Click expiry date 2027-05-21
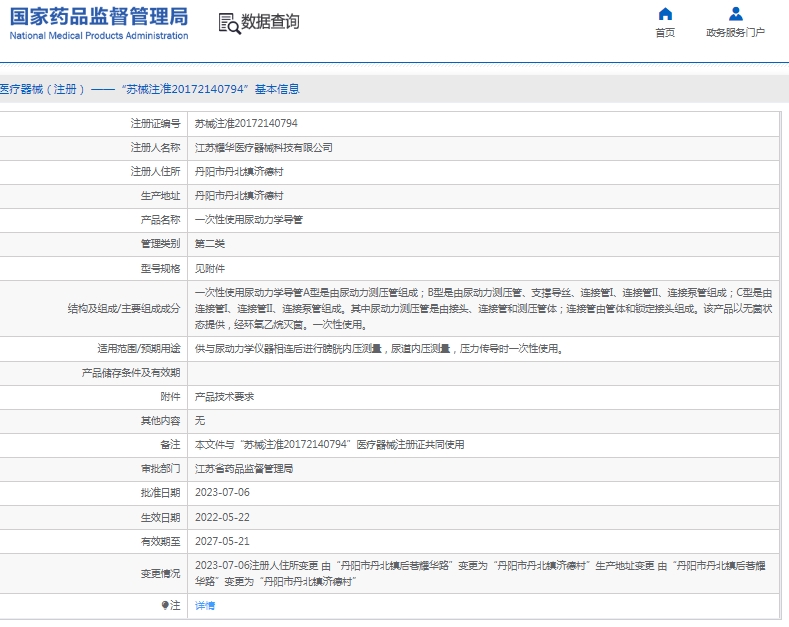Screen dimensions: 789x627 [222, 541]
